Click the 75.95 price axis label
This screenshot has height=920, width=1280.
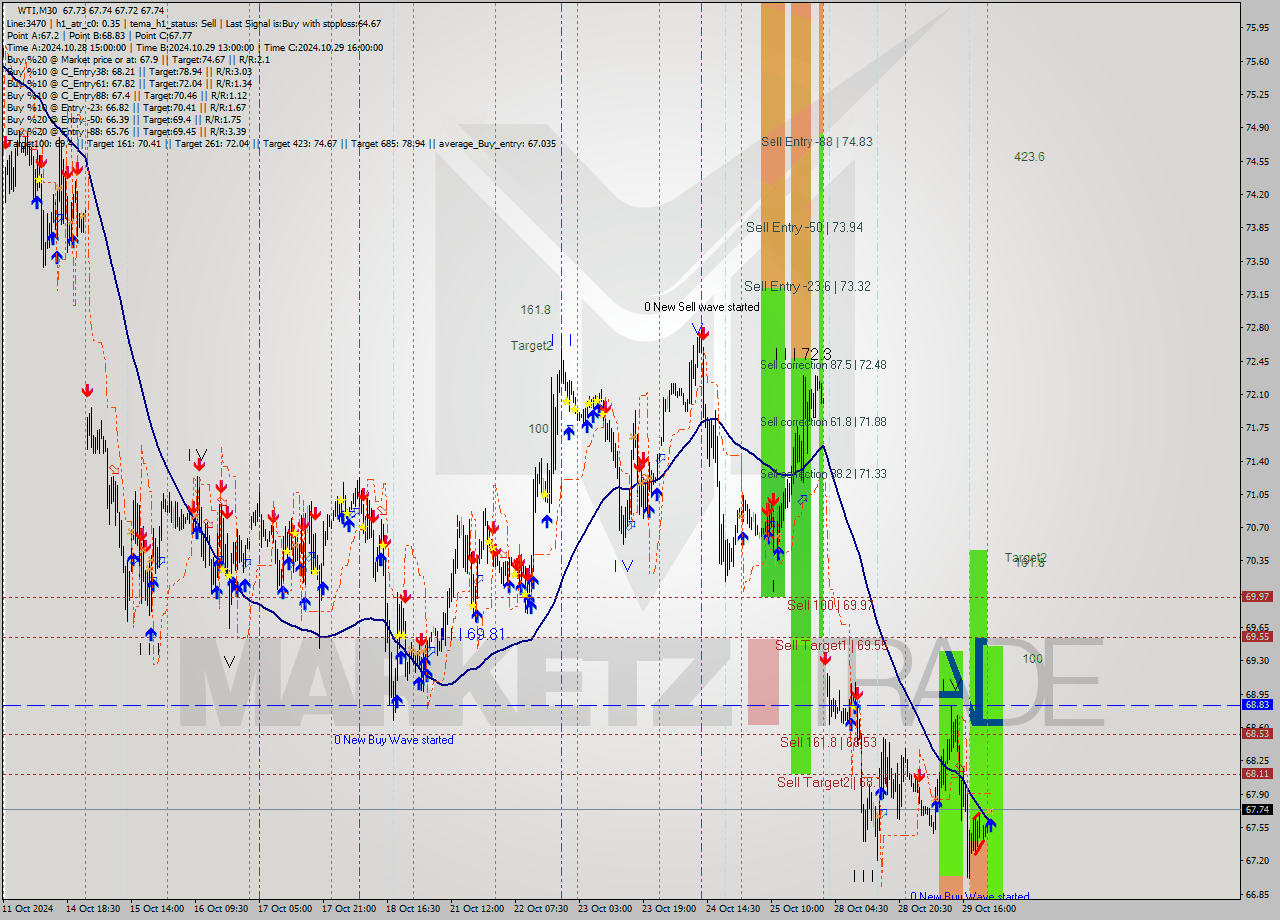[1257, 28]
